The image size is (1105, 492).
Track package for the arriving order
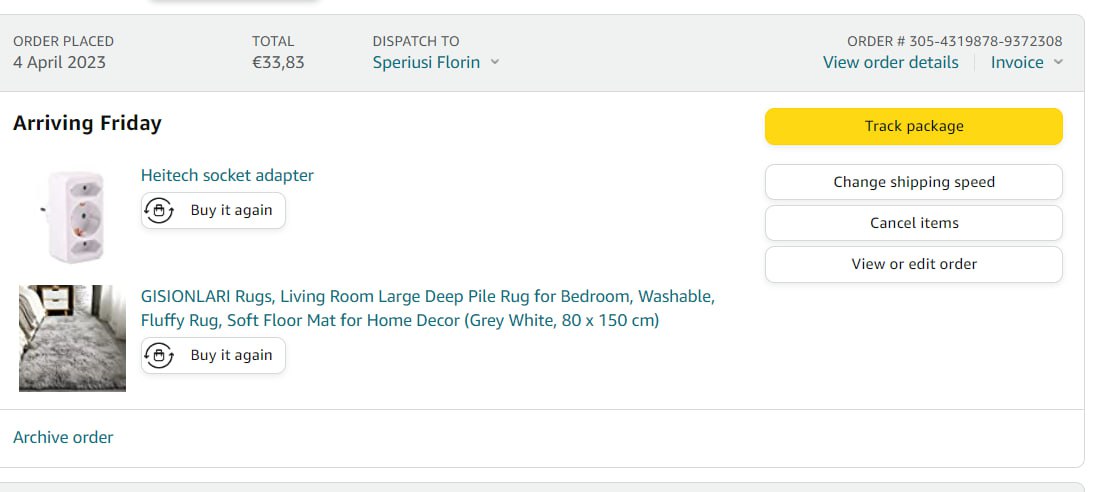click(x=914, y=126)
